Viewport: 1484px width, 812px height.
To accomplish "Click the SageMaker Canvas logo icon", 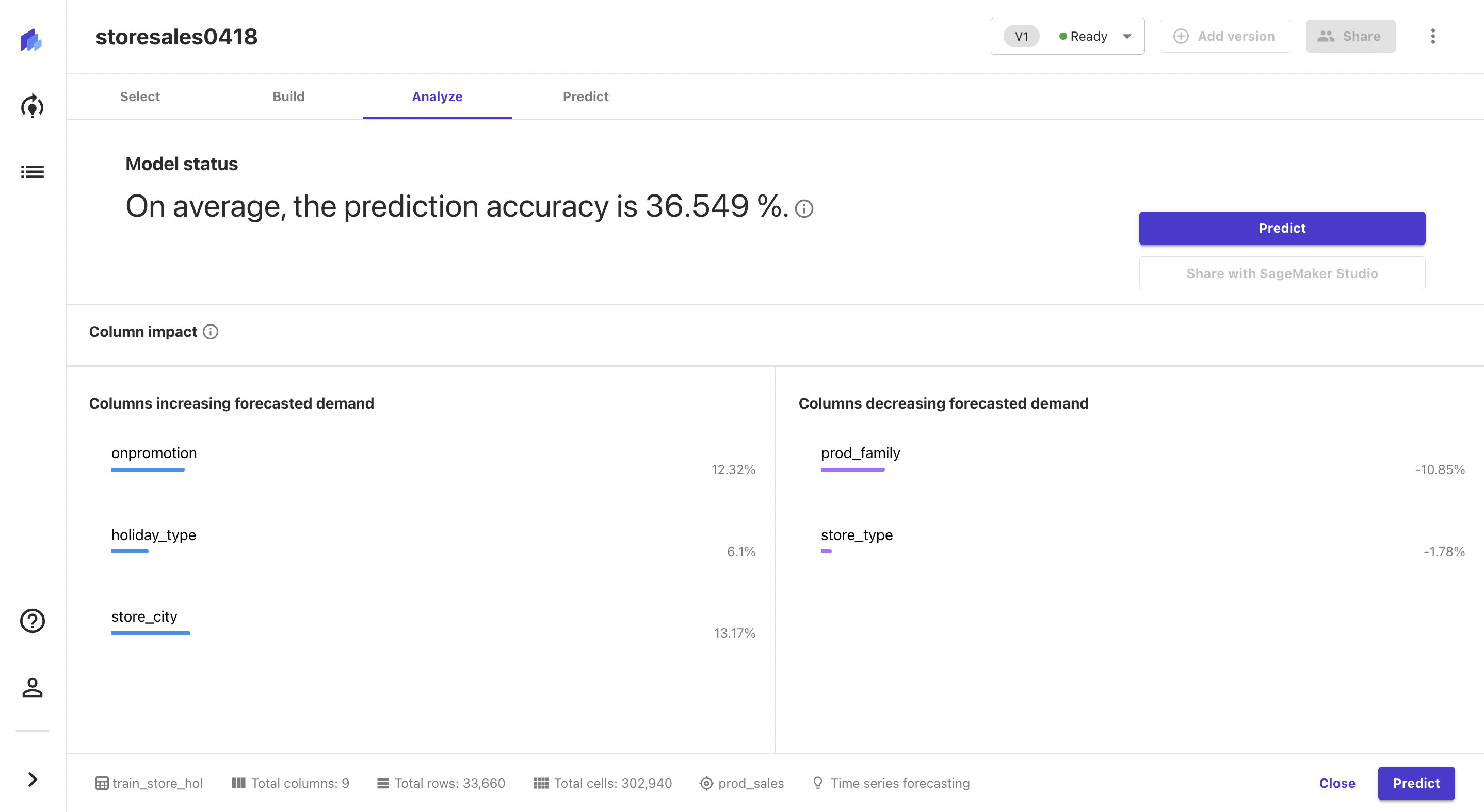I will [31, 40].
